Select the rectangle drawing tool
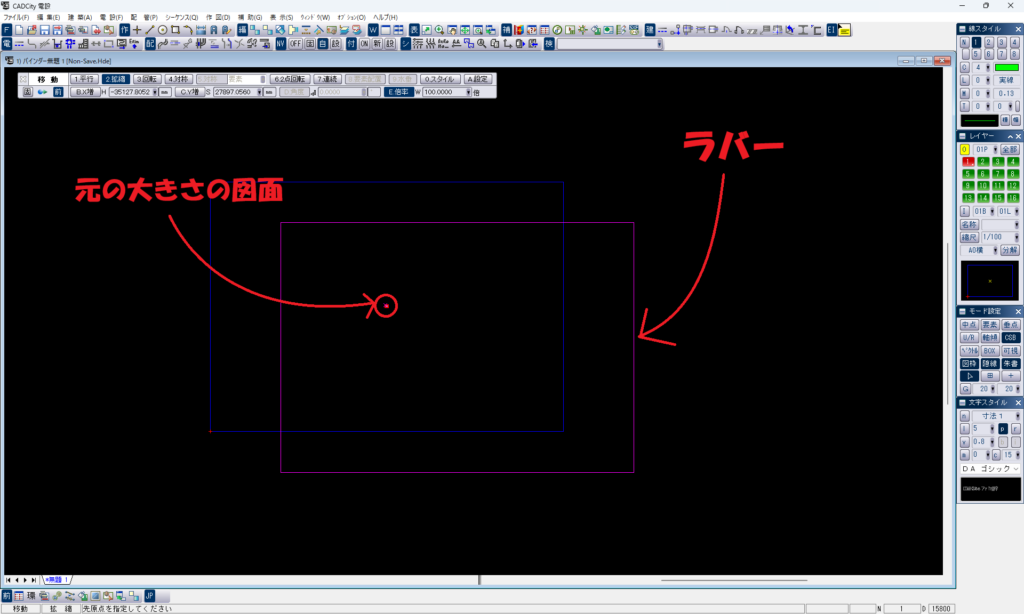 click(175, 30)
